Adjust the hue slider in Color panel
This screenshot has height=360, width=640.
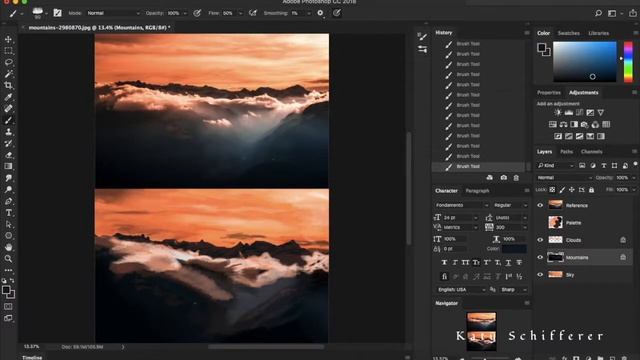(628, 62)
